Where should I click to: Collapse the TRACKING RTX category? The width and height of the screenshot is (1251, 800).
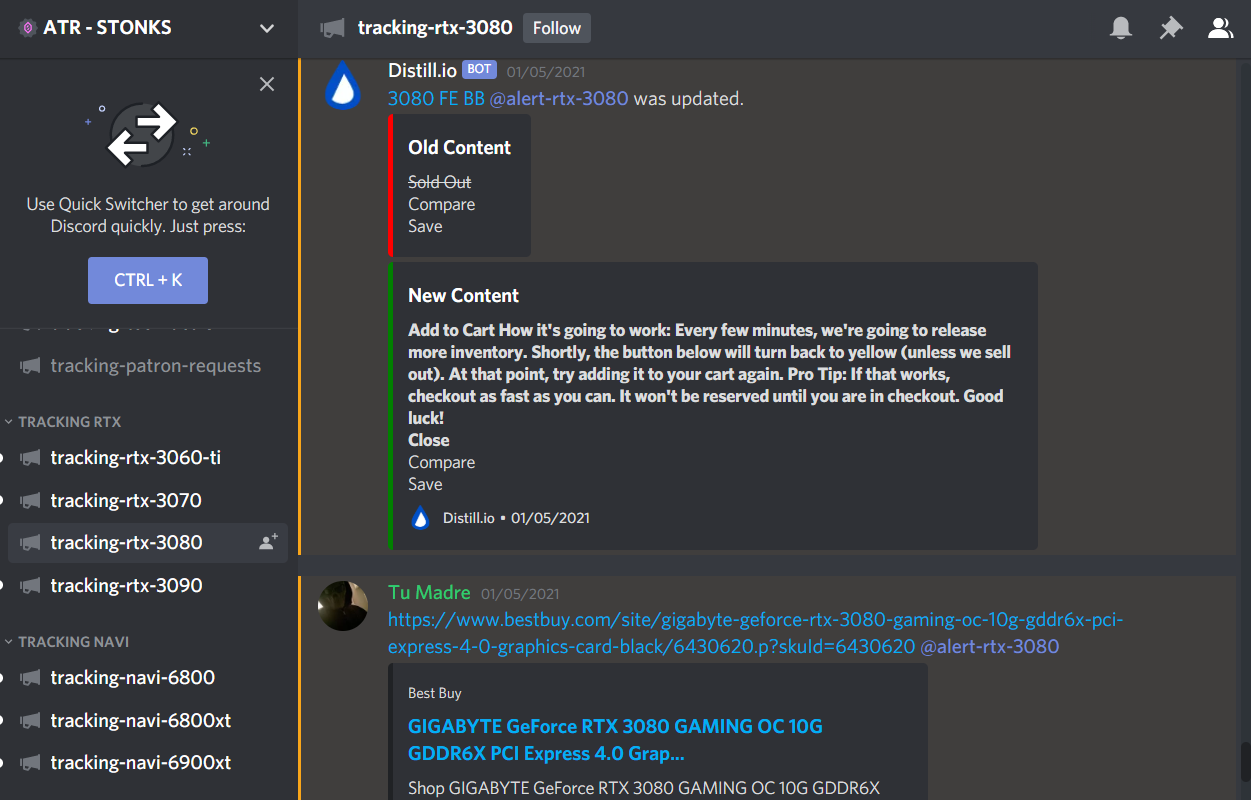click(x=69, y=422)
